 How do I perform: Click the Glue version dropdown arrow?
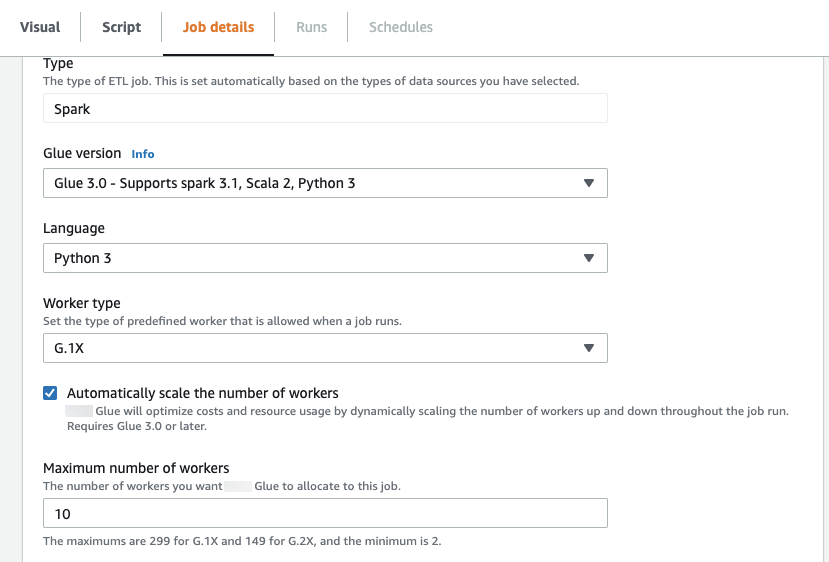pos(588,183)
